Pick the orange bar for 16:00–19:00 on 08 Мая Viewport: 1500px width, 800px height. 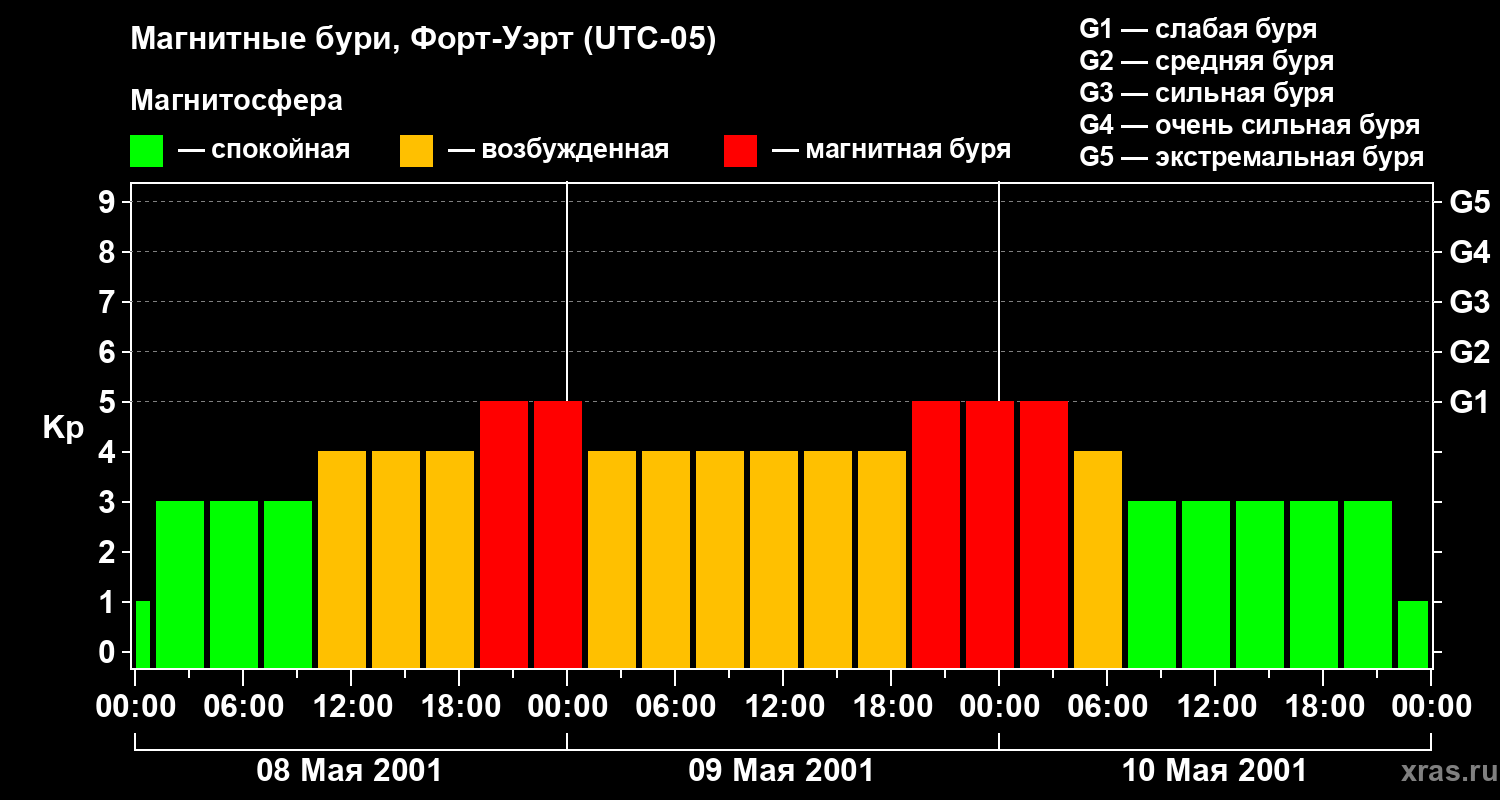(x=450, y=560)
